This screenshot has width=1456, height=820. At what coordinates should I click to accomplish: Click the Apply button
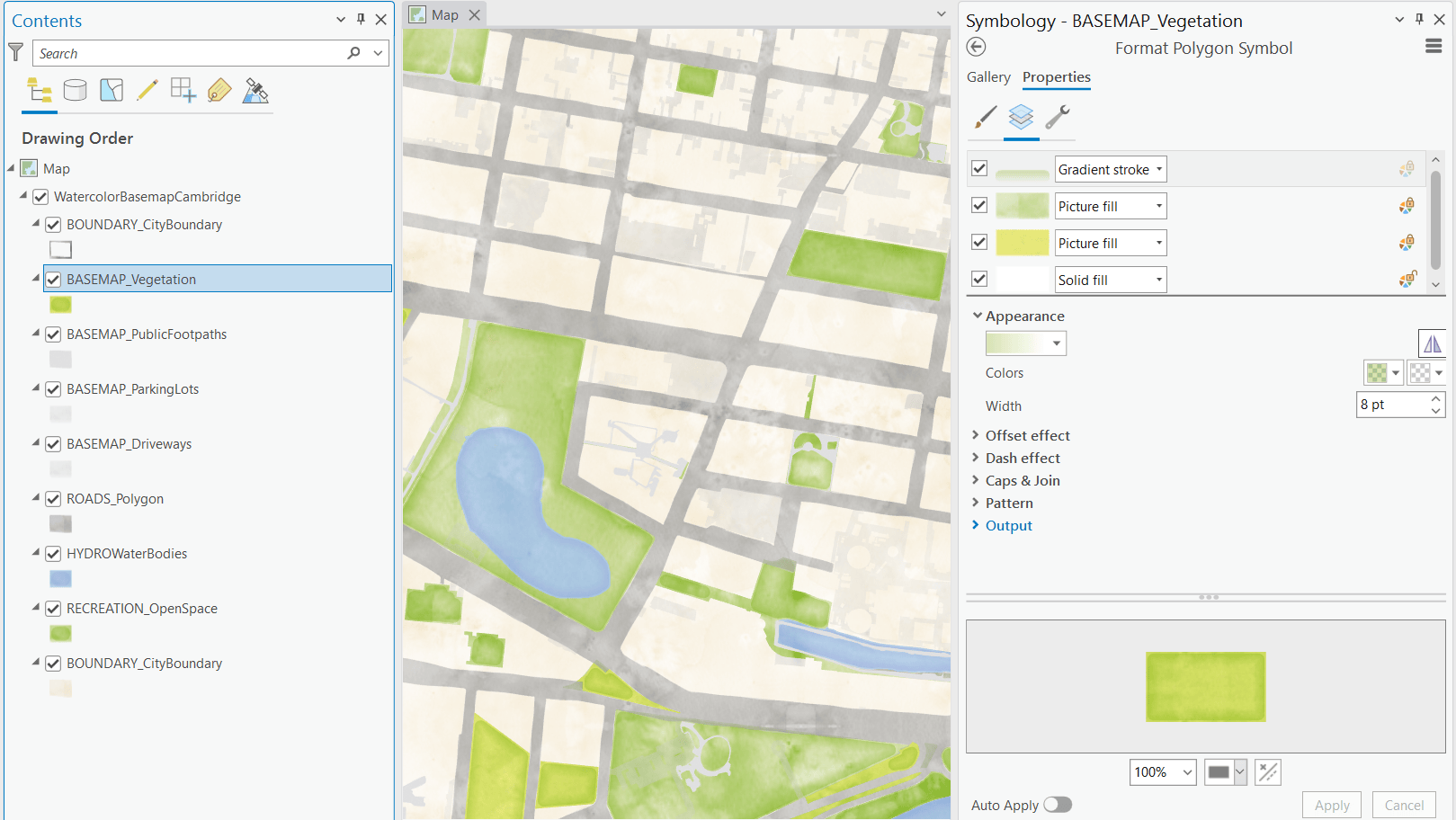pyautogui.click(x=1331, y=805)
